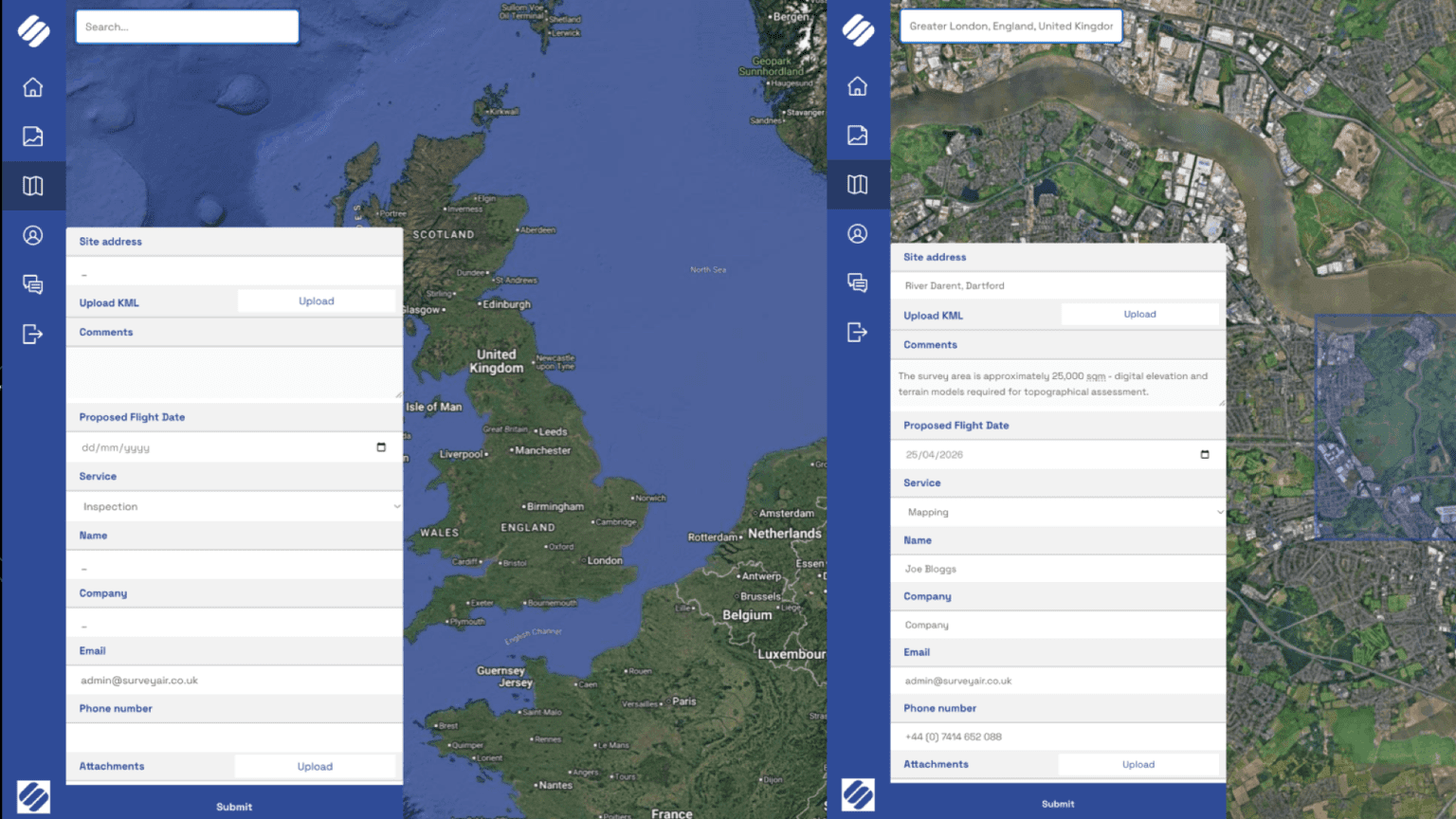This screenshot has width=1456, height=819.
Task: Expand the chevron on the Inspection service selector
Action: click(x=396, y=506)
